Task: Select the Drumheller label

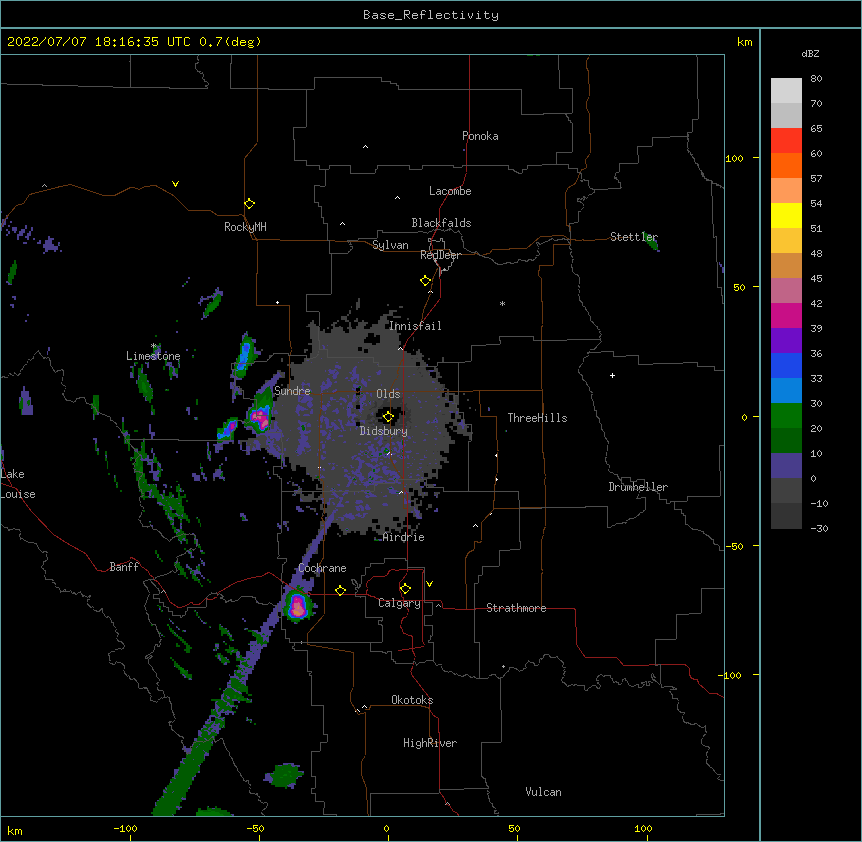Action: (x=638, y=487)
